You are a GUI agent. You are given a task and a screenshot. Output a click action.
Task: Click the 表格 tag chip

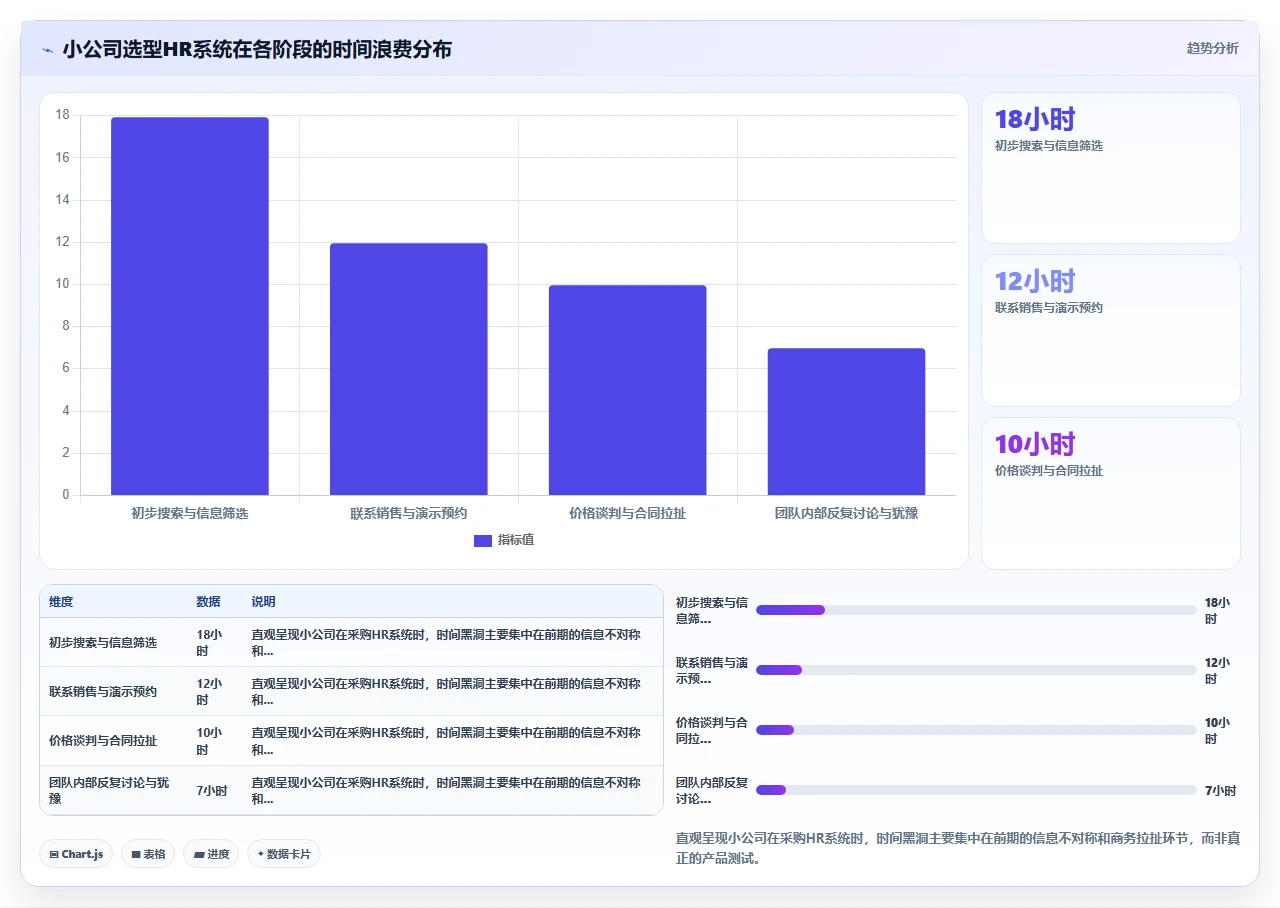click(x=148, y=854)
